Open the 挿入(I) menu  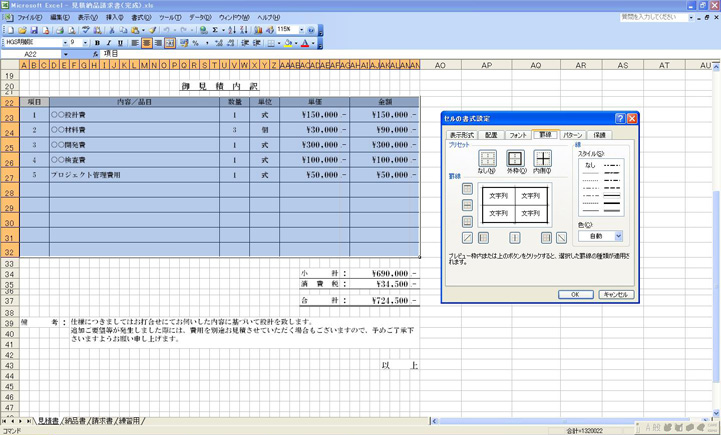114,17
